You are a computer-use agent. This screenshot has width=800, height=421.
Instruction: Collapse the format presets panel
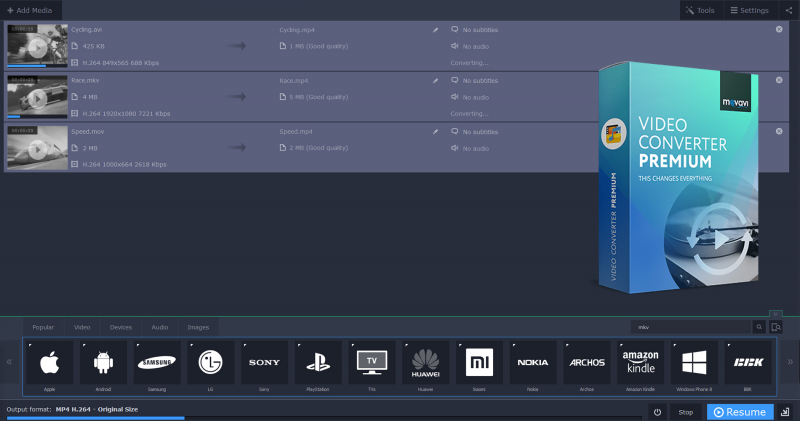click(x=775, y=314)
